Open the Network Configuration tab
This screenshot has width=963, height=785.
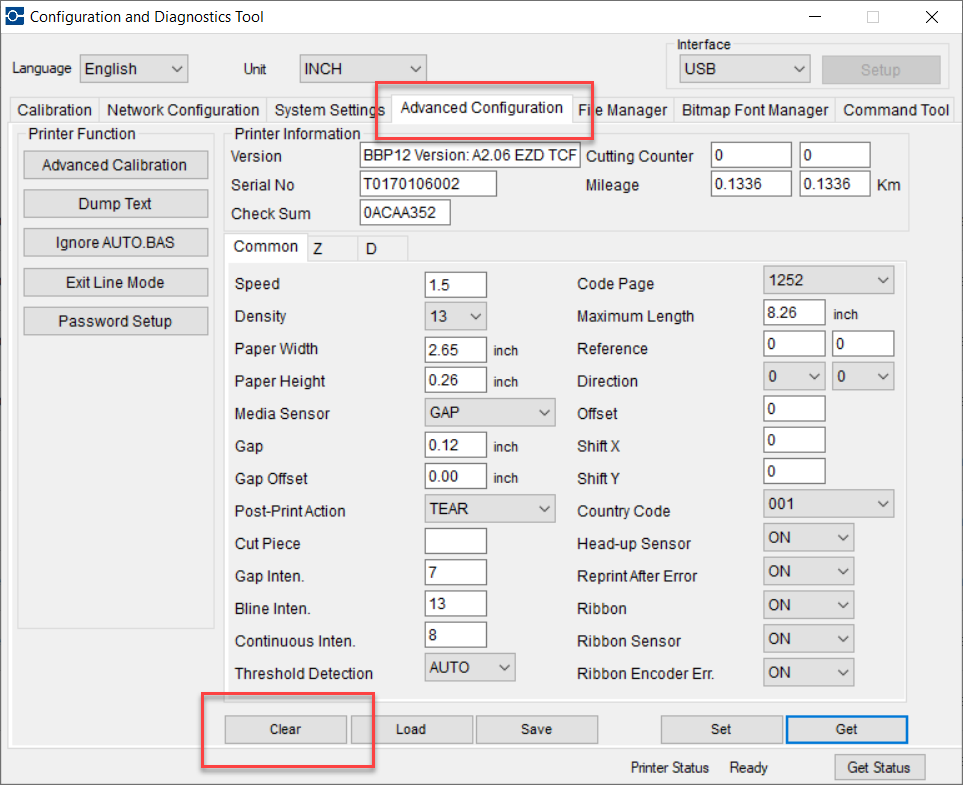point(183,110)
